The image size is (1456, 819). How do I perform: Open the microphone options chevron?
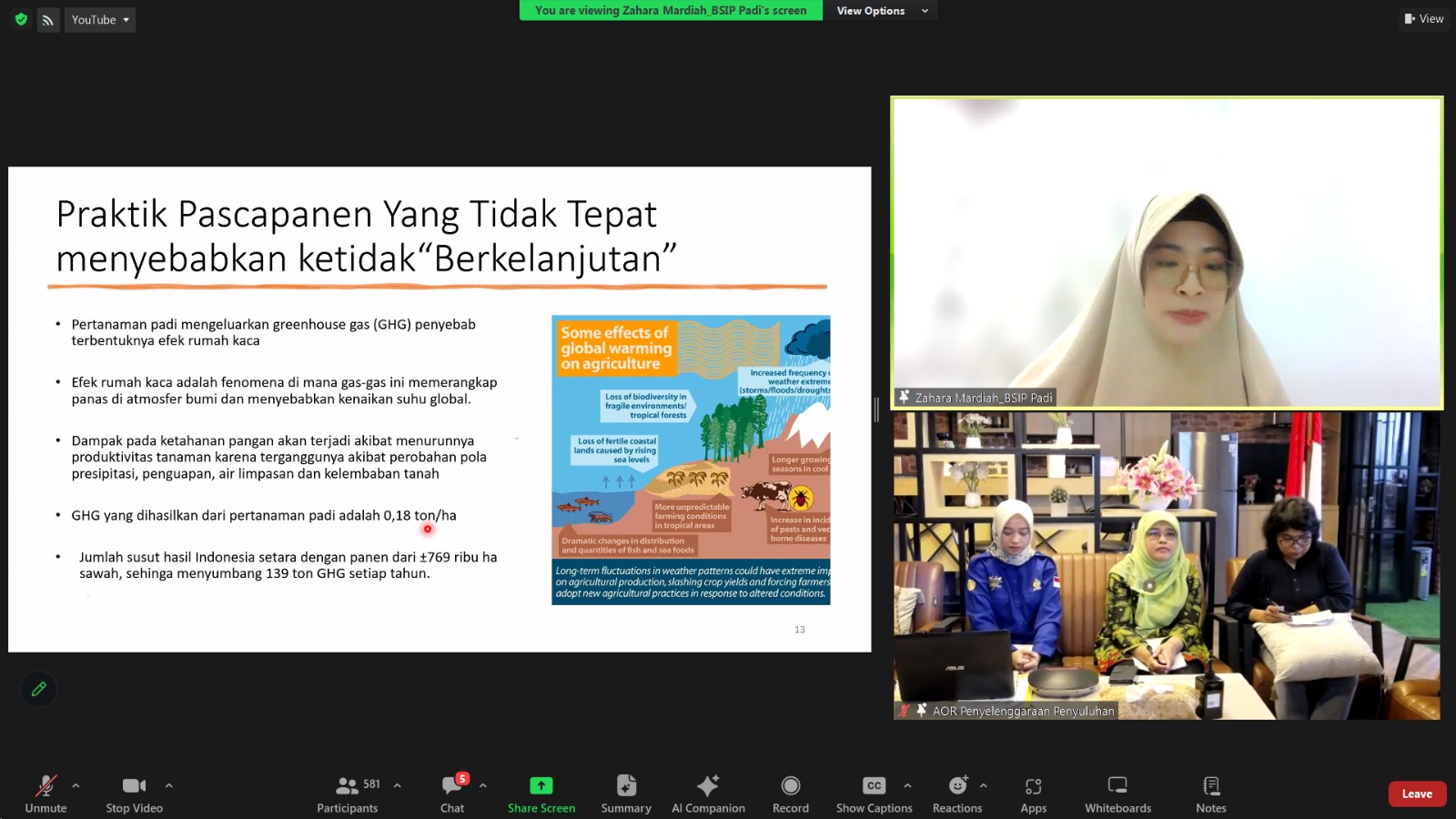tap(75, 784)
